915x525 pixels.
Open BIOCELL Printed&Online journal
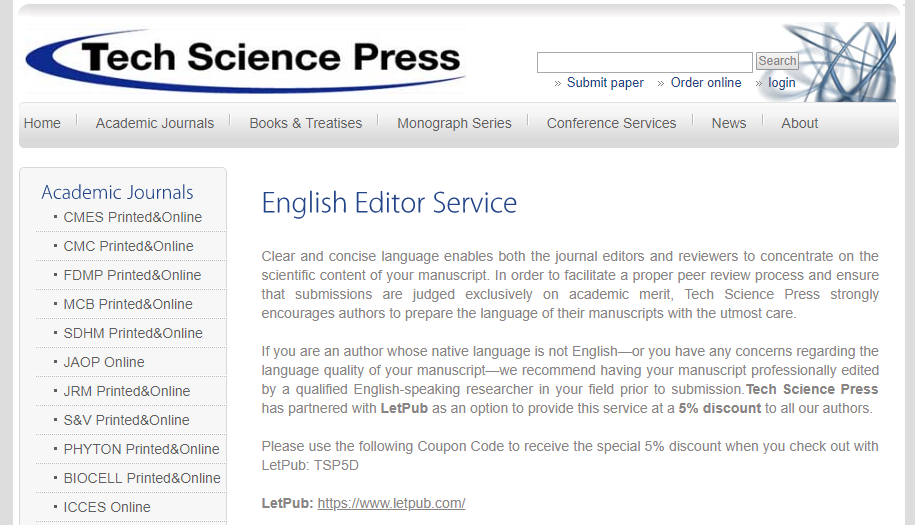pyautogui.click(x=142, y=478)
